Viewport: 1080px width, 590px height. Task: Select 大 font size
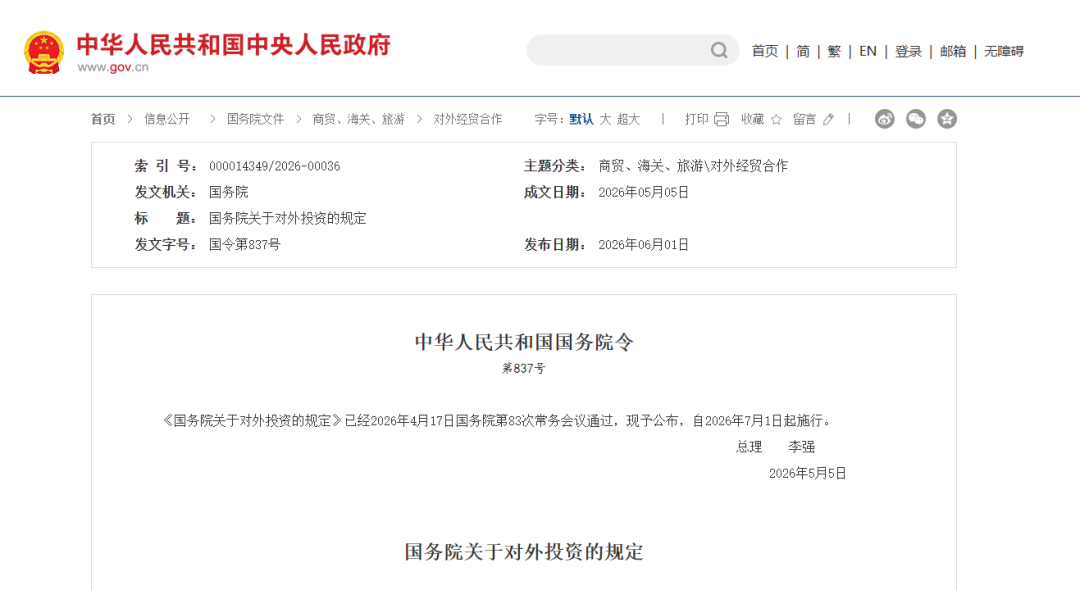pyautogui.click(x=605, y=119)
